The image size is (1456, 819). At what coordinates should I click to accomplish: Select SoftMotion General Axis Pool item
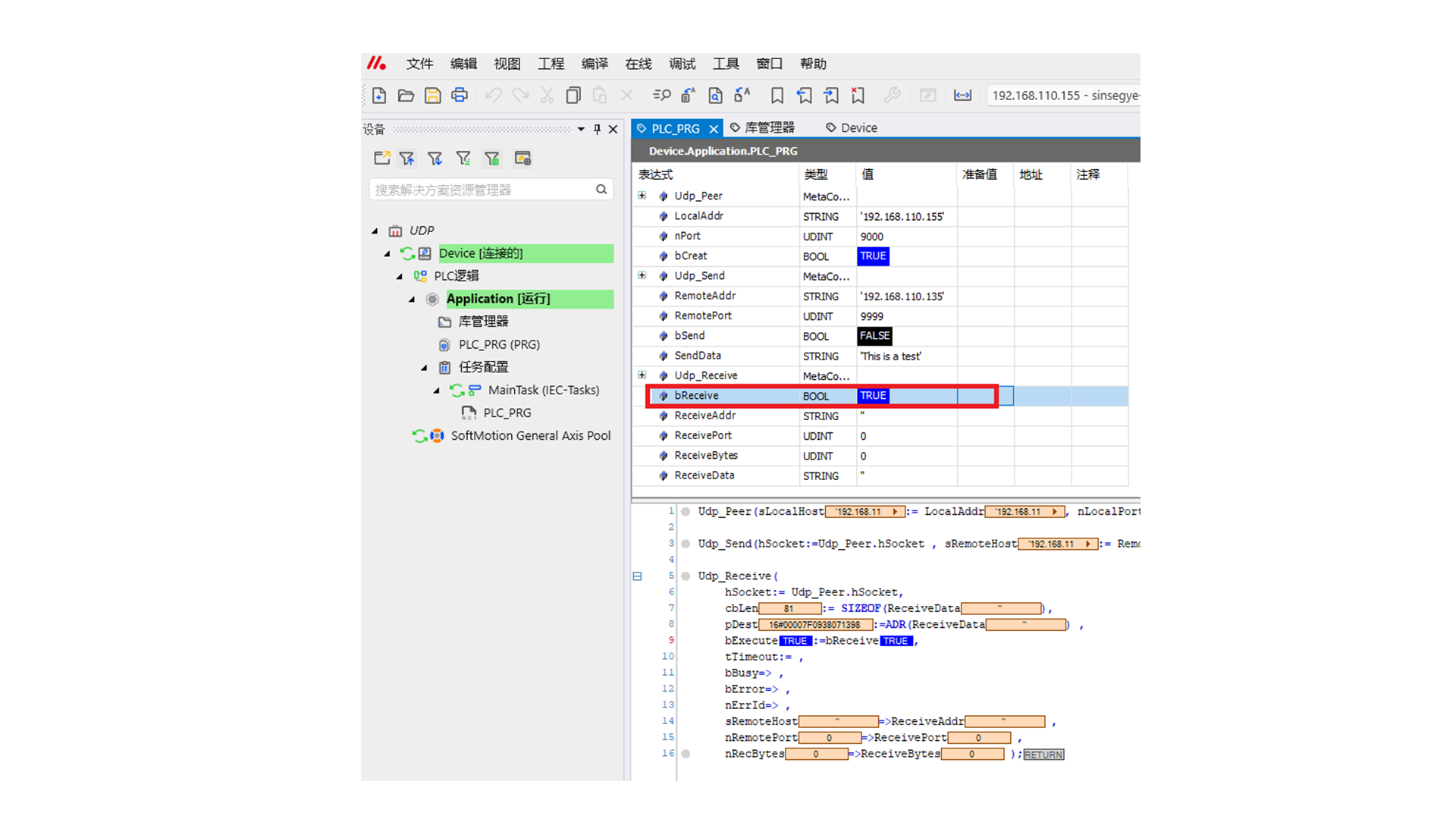click(x=530, y=436)
